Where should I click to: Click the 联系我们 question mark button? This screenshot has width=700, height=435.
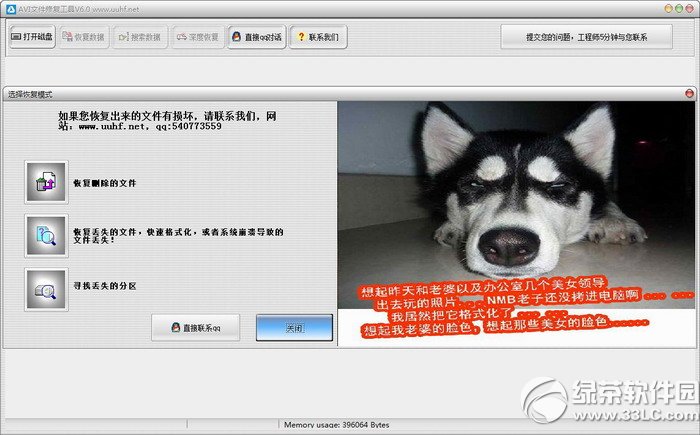click(318, 37)
